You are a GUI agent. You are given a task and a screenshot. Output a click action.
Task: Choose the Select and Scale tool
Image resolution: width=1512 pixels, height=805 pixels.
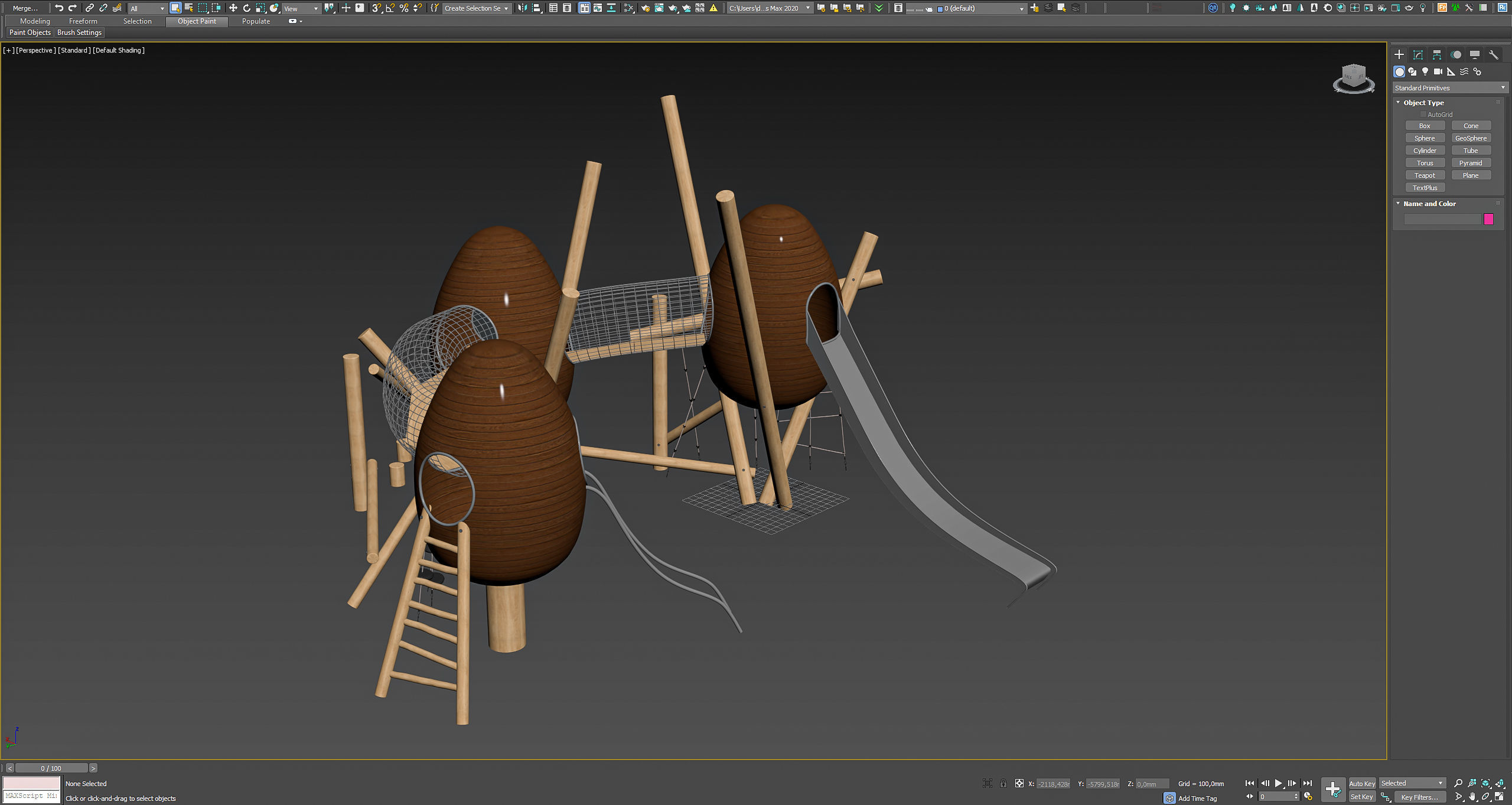coord(260,8)
